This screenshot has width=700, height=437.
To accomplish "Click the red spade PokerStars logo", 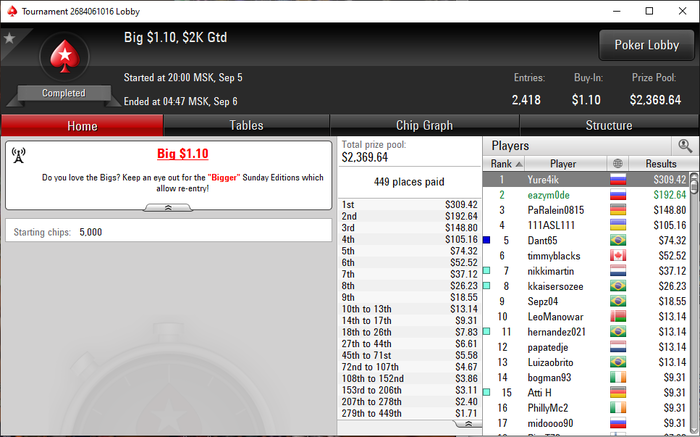I will point(65,57).
